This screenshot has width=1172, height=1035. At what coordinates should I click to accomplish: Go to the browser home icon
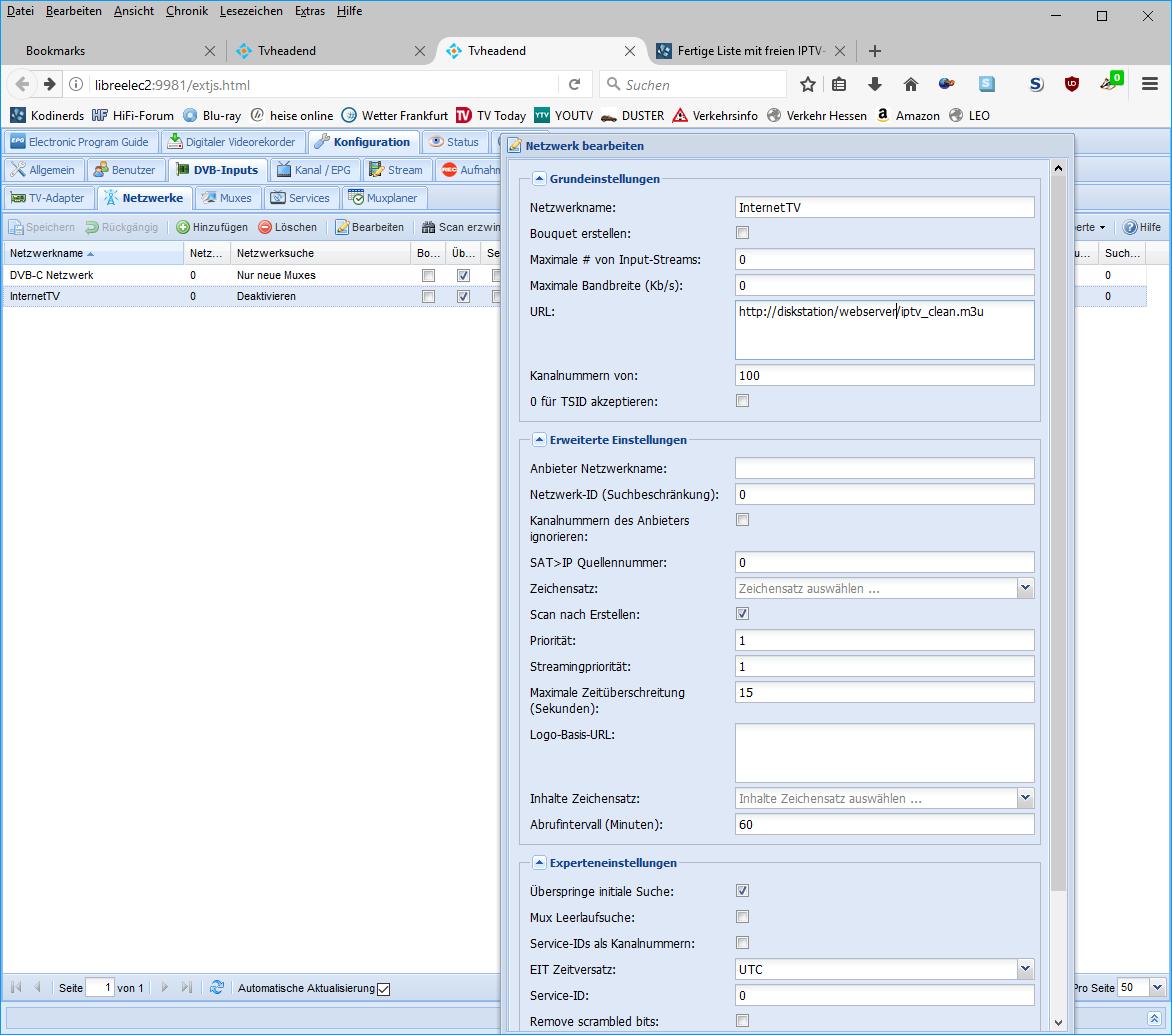point(910,84)
